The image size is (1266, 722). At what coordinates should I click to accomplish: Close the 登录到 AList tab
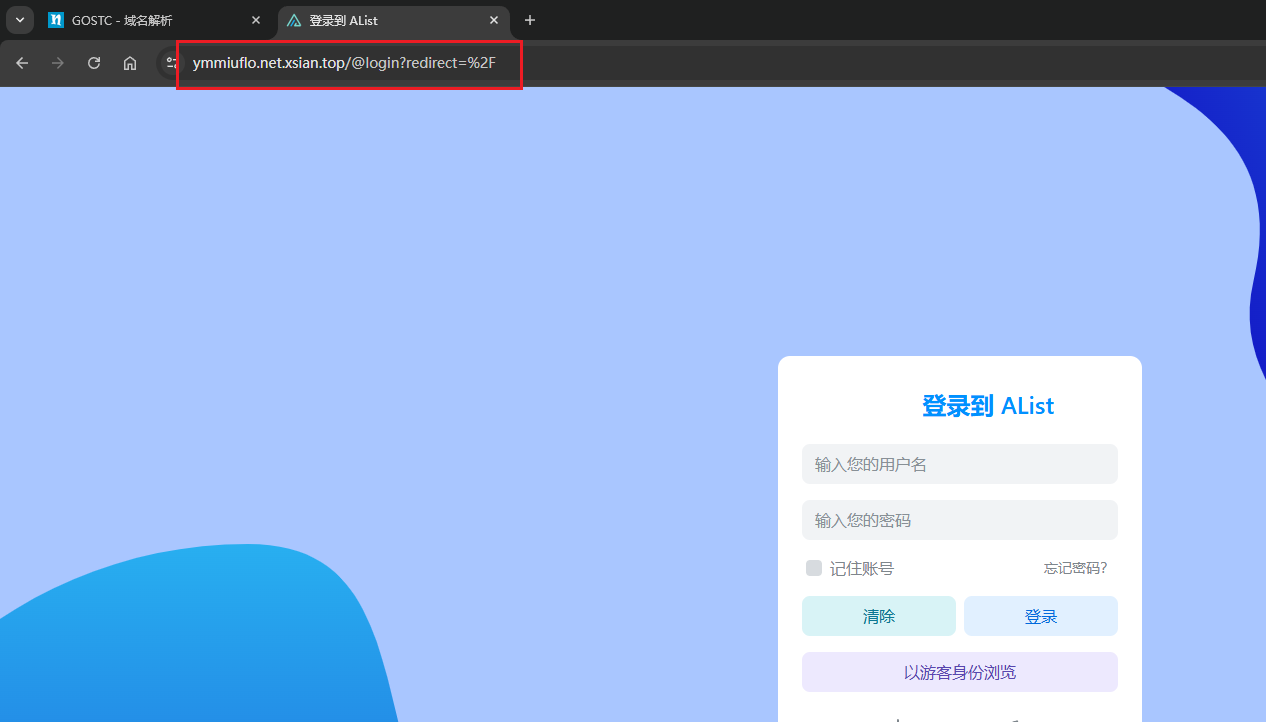click(494, 20)
